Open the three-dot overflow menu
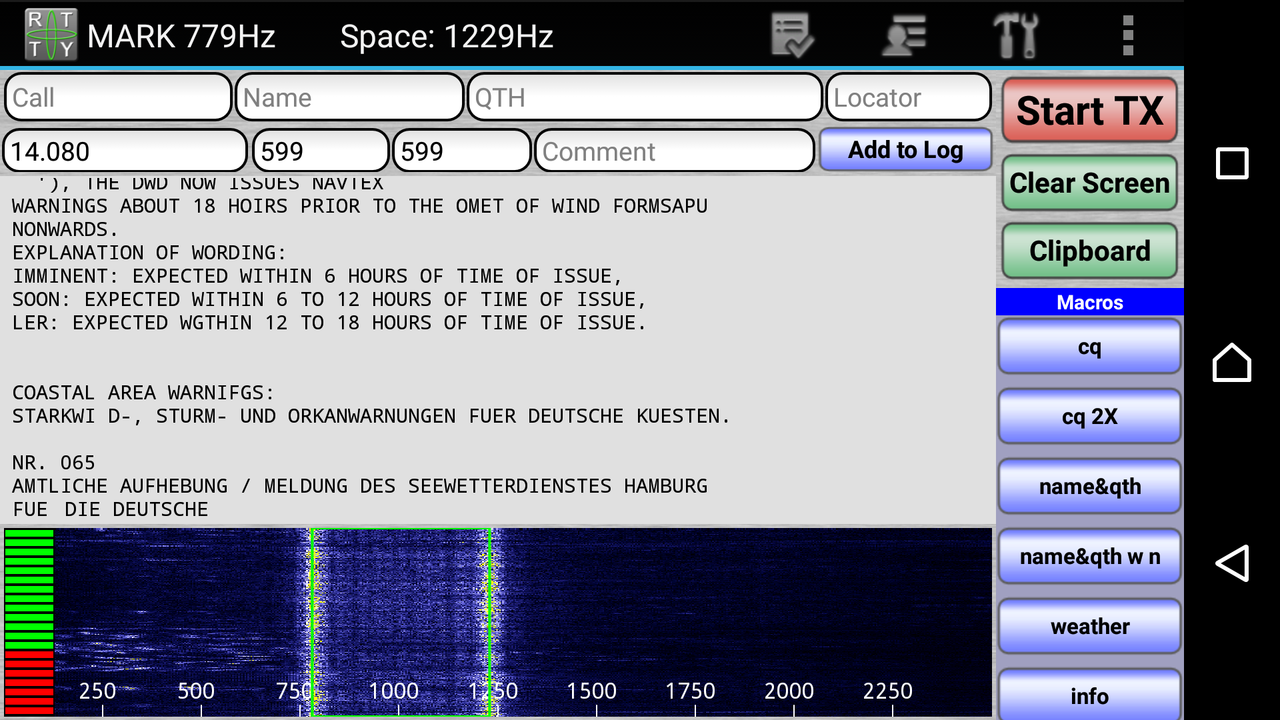Screen dimensions: 1280x720 click(1128, 35)
